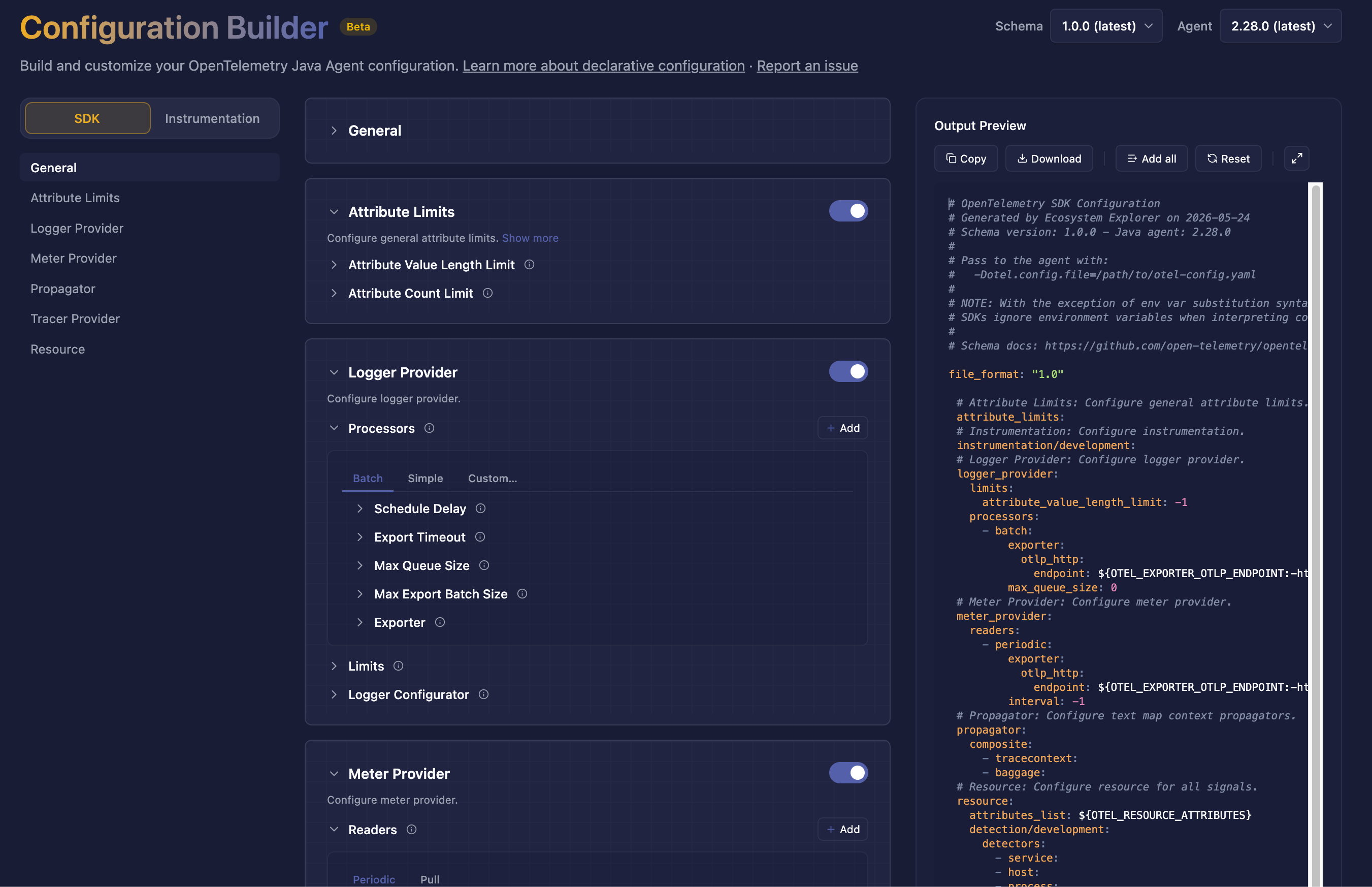The width and height of the screenshot is (1372, 887).
Task: Open the Agent version dropdown
Action: (1280, 26)
